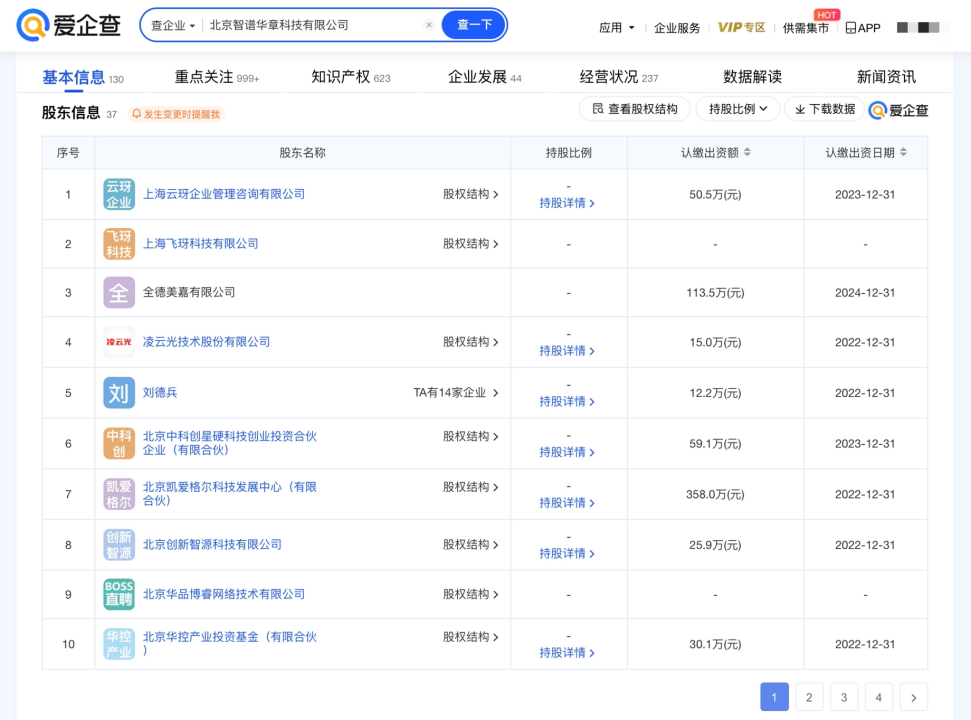971x720 pixels.
Task: Click the 下载数据 download button
Action: pos(825,109)
